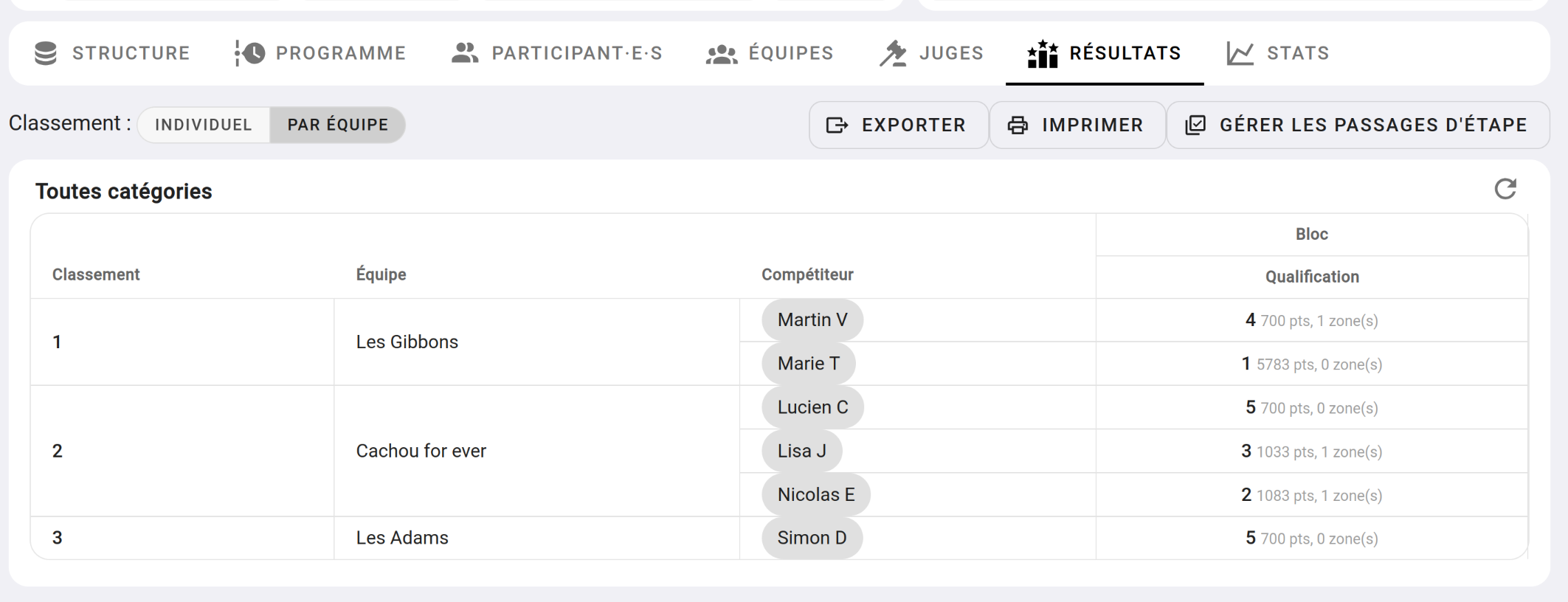
Task: Select the Par équipe ranking toggle
Action: (337, 125)
